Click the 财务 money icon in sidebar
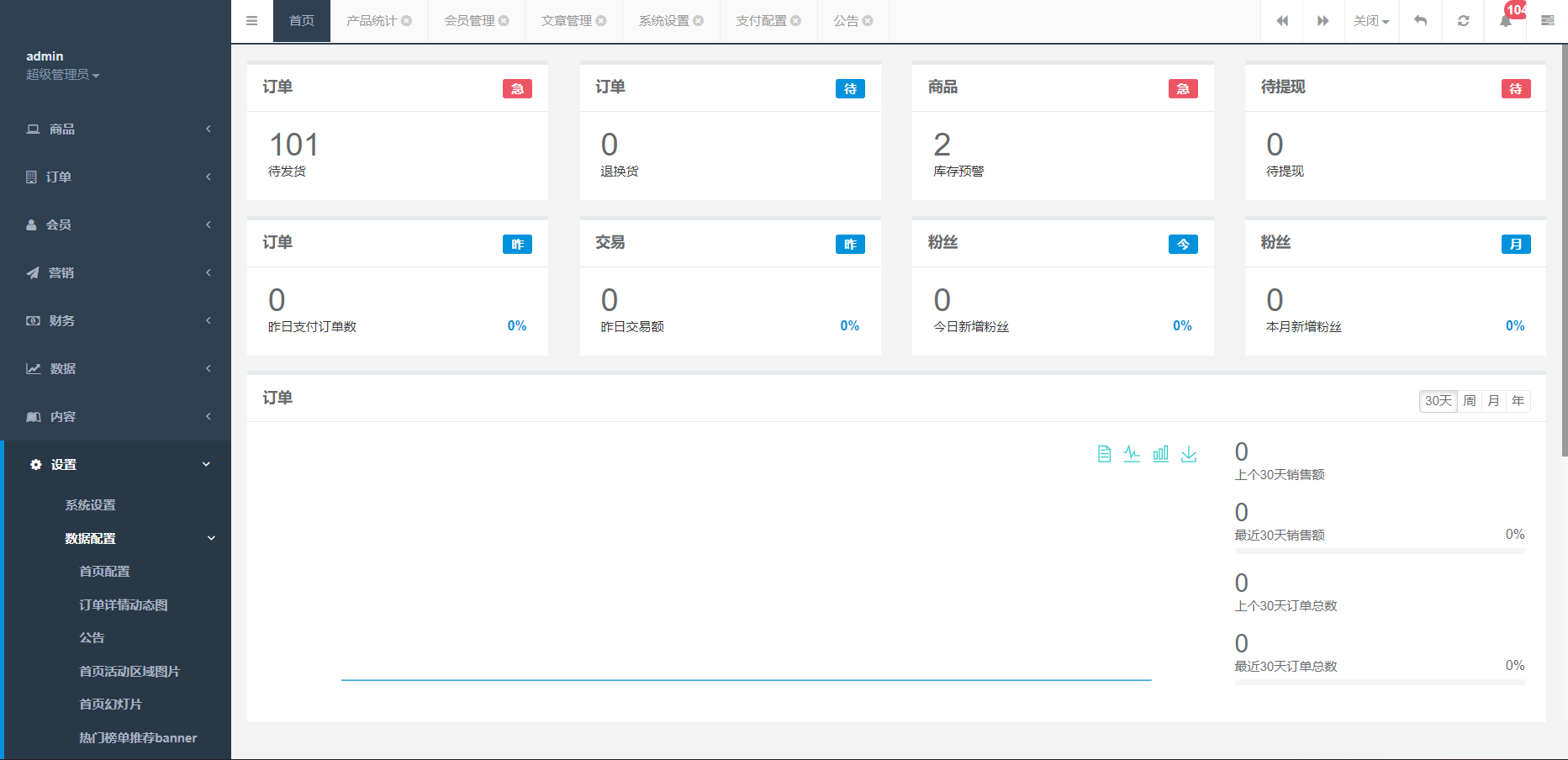 33,320
